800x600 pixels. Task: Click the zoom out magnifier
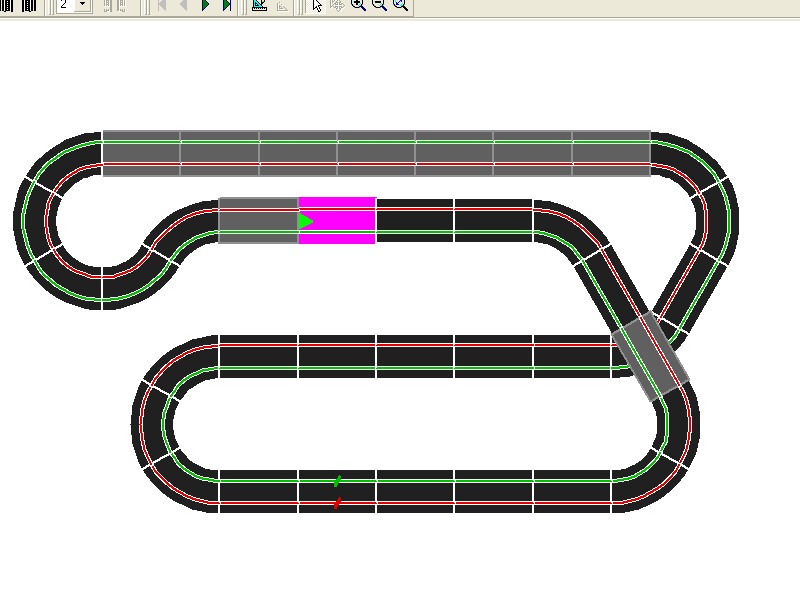click(x=379, y=5)
